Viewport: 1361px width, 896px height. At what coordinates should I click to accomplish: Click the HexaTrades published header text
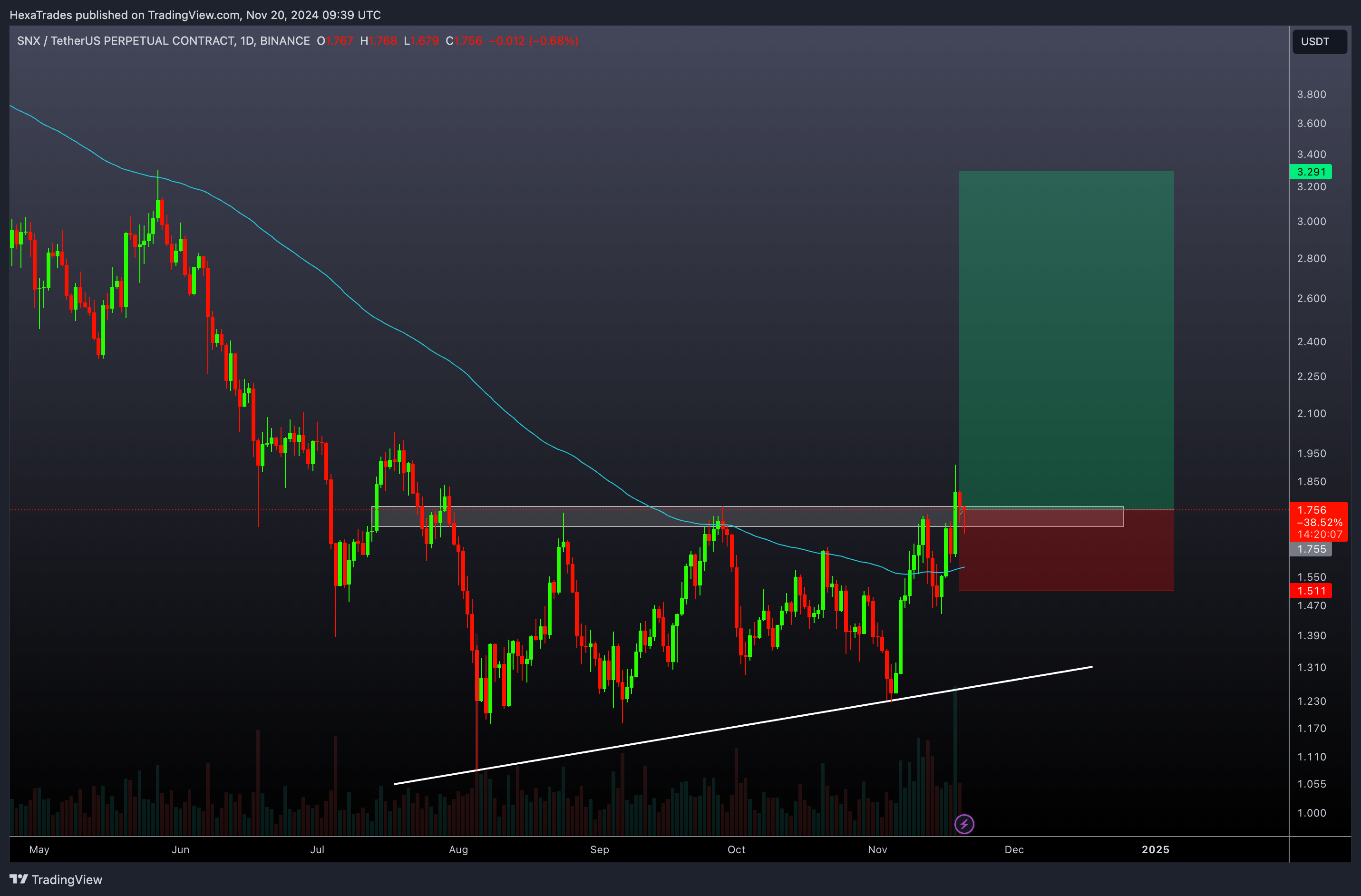195,15
